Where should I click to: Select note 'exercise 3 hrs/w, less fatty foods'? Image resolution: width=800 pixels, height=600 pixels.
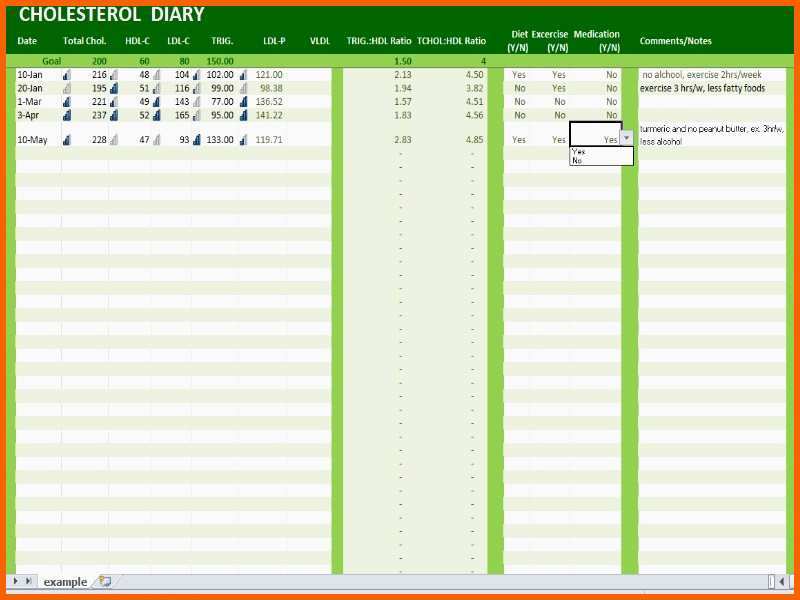703,88
